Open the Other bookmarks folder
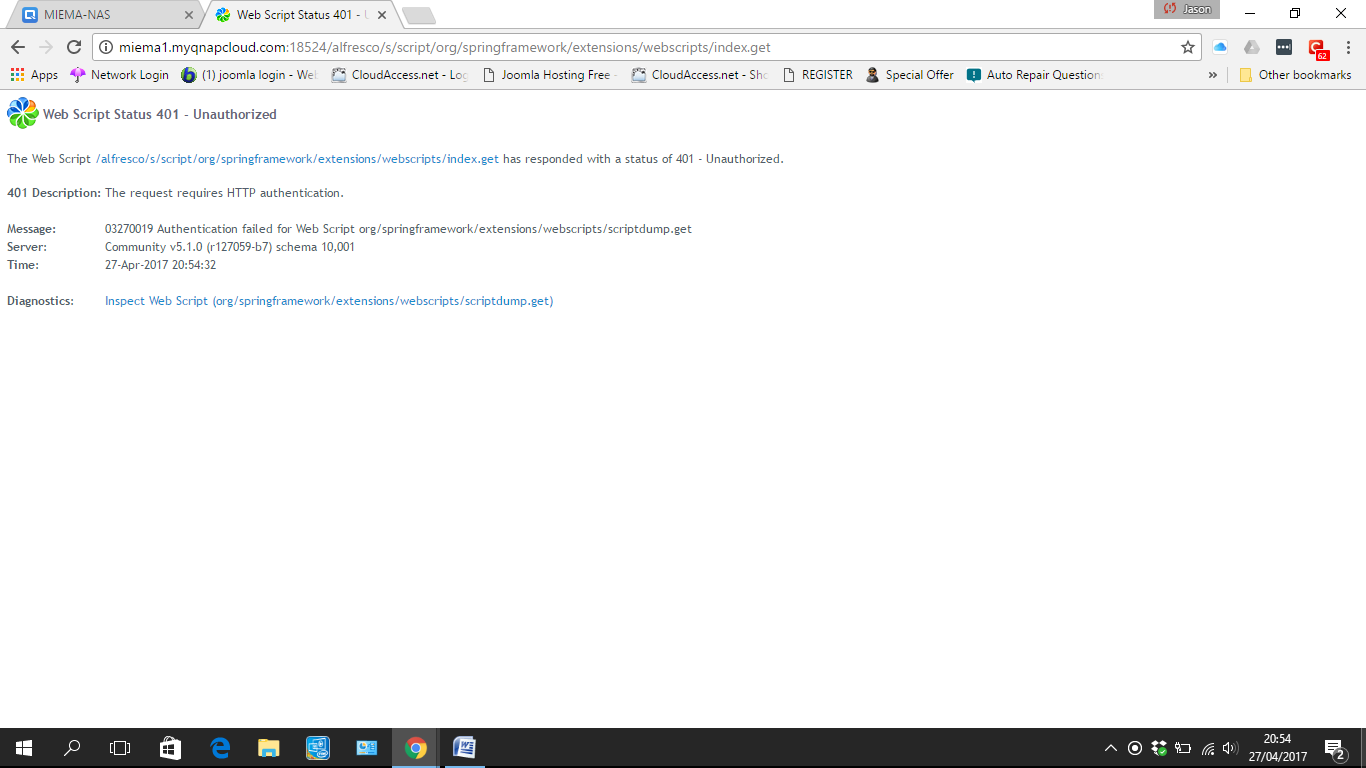The image size is (1366, 768). (1295, 75)
